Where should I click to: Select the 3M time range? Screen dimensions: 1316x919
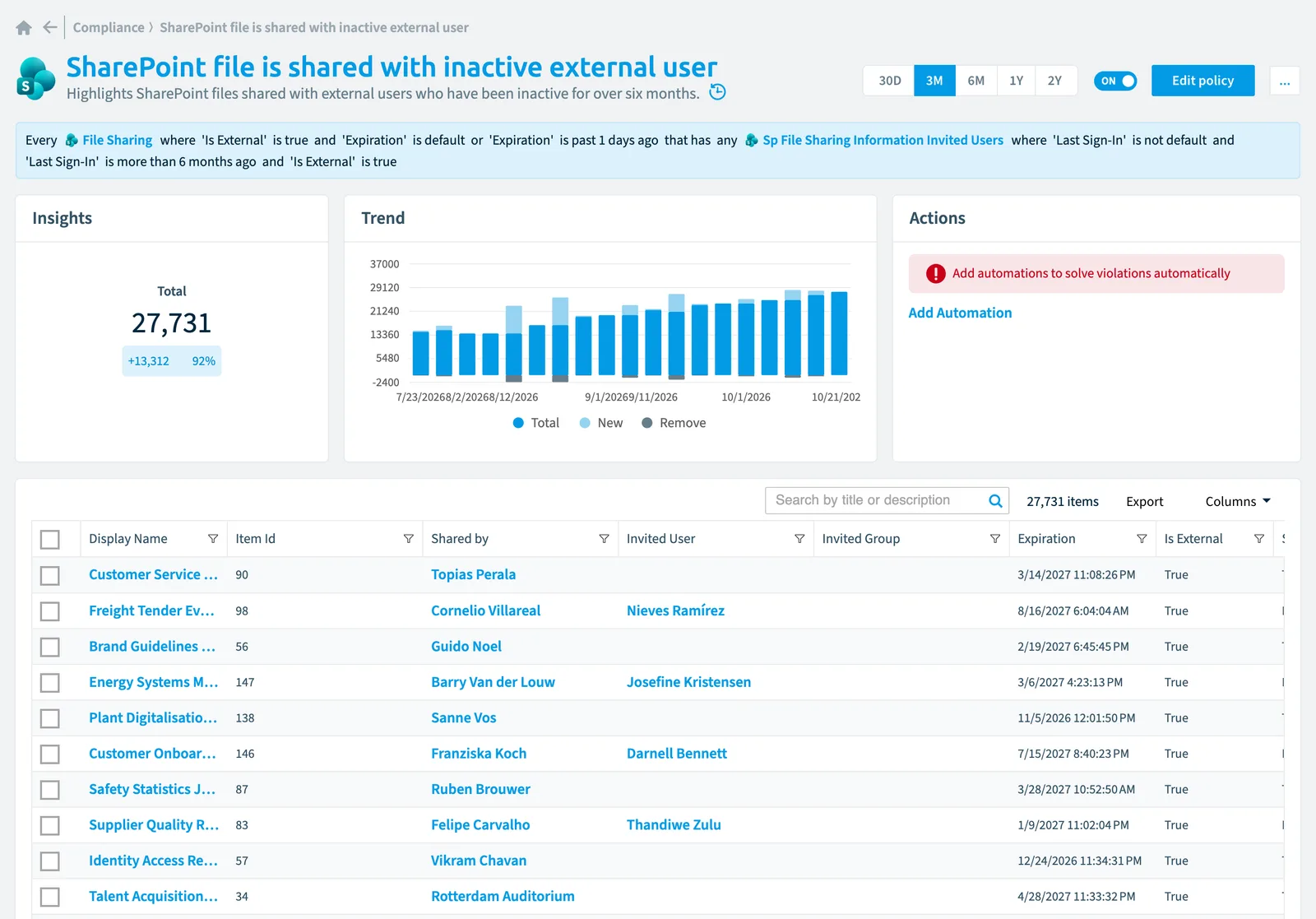point(934,81)
